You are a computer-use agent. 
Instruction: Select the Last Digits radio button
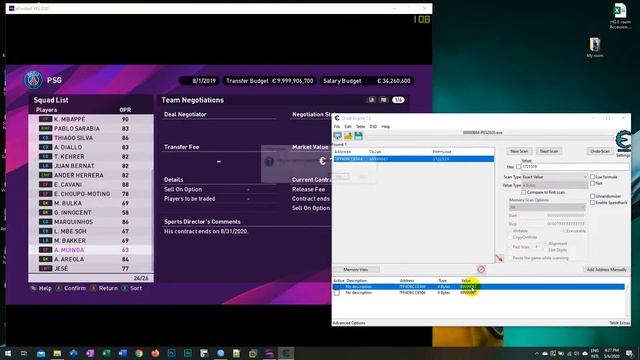click(546, 250)
